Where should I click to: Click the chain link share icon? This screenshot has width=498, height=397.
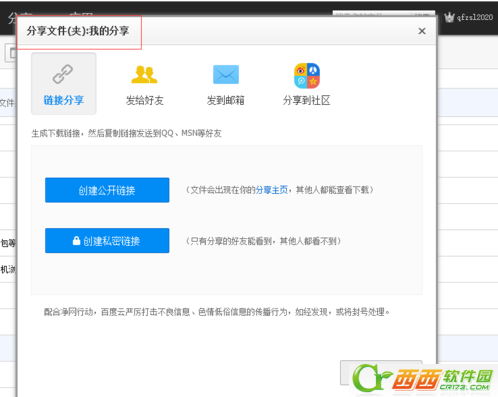63,74
